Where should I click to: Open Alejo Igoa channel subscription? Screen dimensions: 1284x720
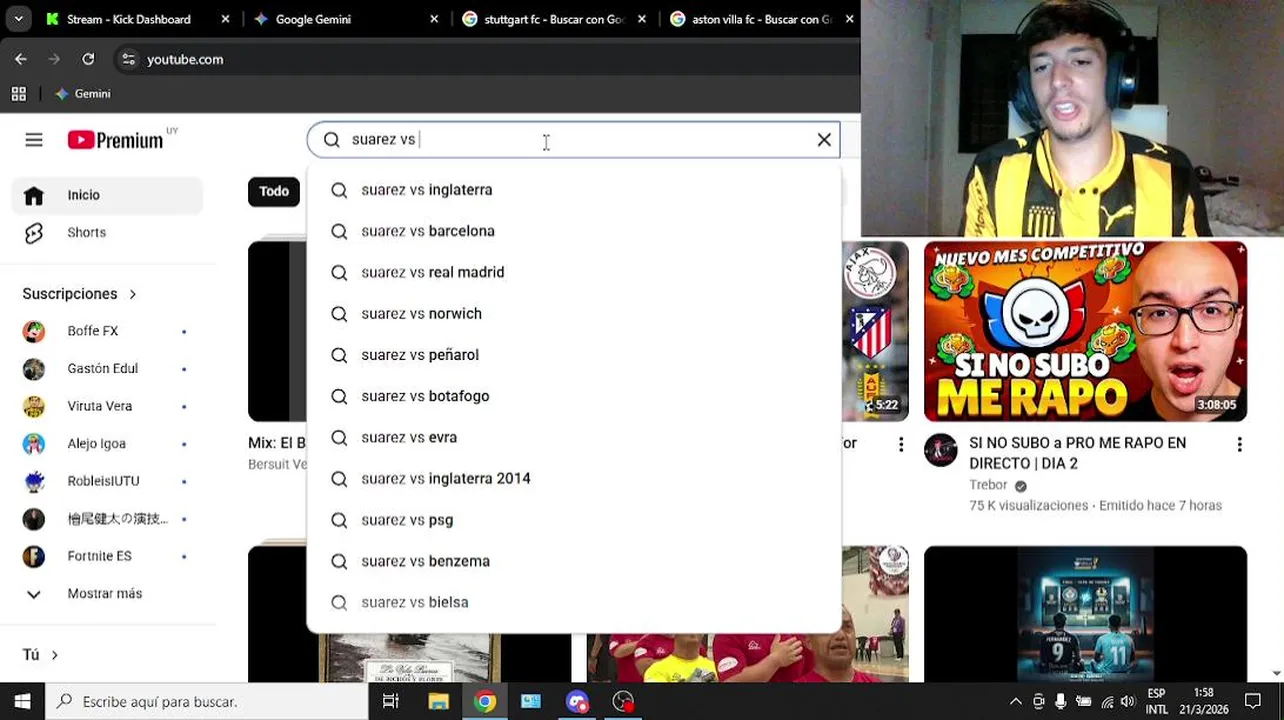click(x=107, y=443)
